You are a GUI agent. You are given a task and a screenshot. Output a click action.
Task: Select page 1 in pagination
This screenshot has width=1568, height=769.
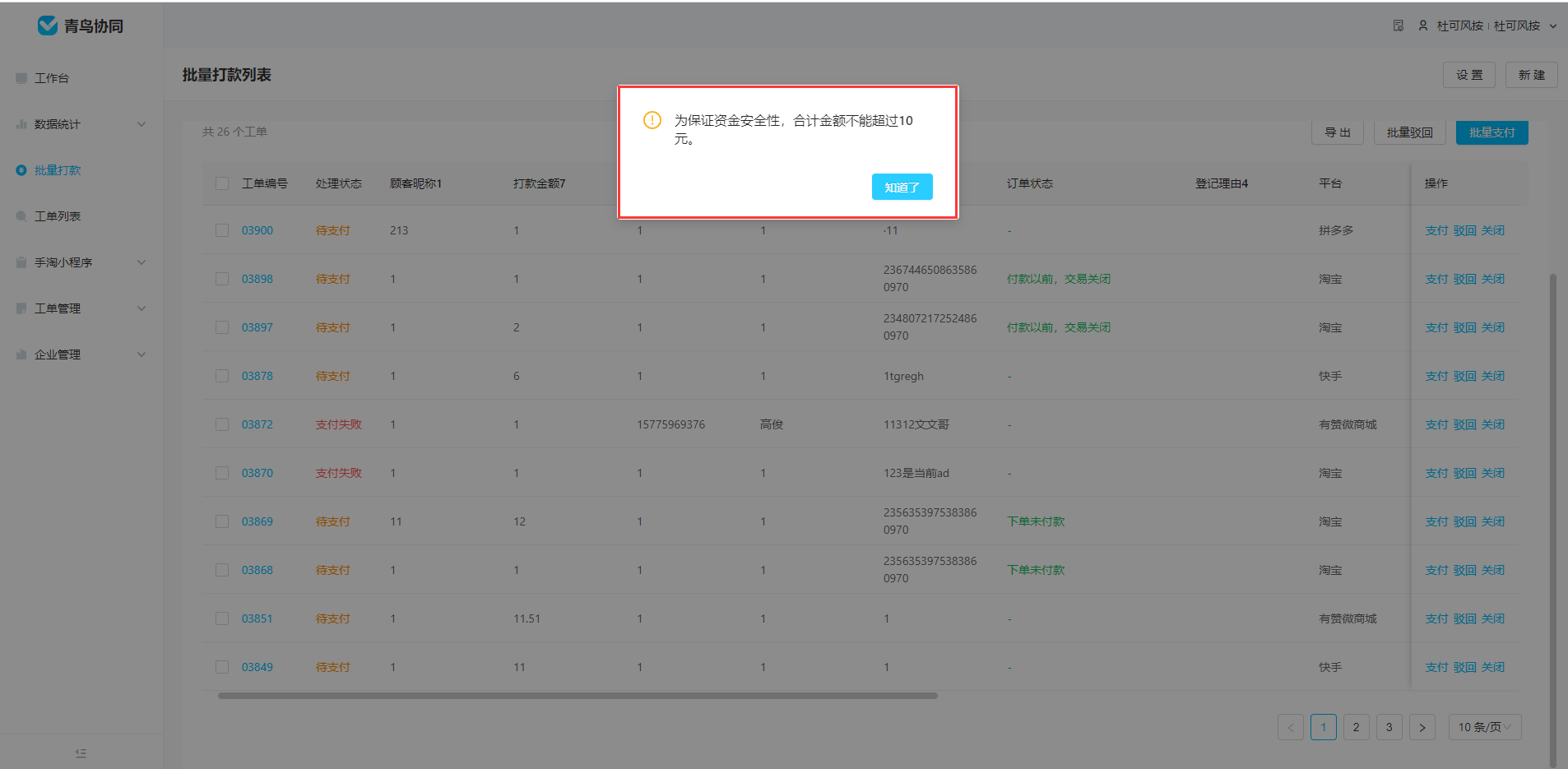tap(1324, 727)
